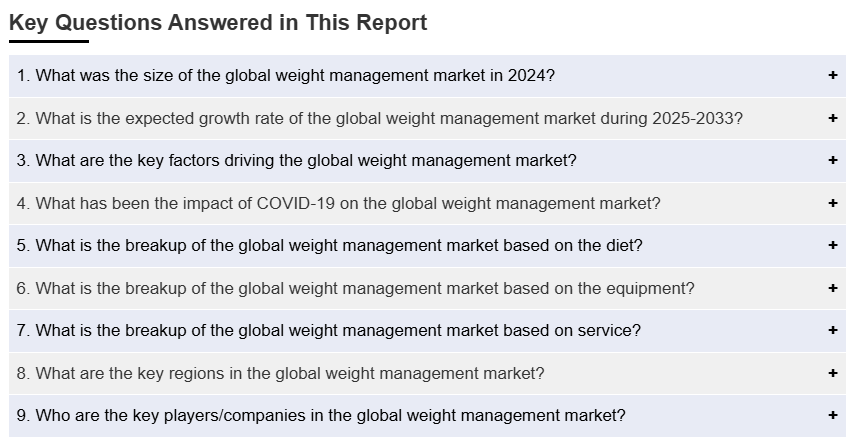Expand the breakup based on service question
Viewport: 854px width, 444px height.
click(329, 330)
